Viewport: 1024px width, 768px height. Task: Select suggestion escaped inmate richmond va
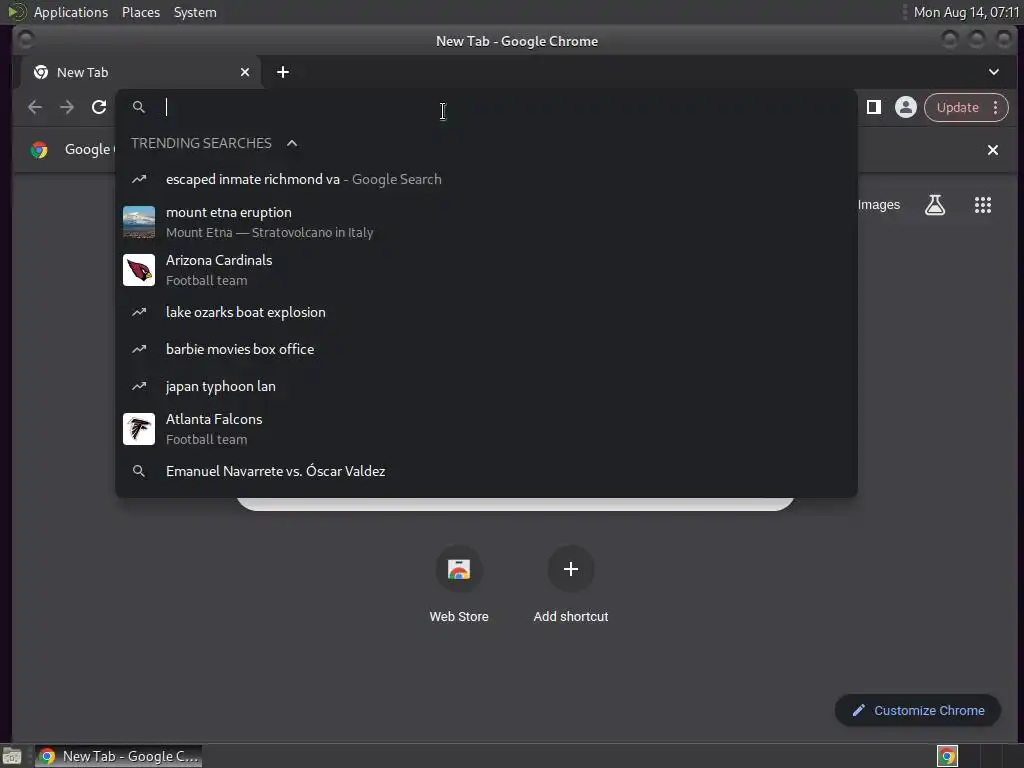click(x=487, y=179)
